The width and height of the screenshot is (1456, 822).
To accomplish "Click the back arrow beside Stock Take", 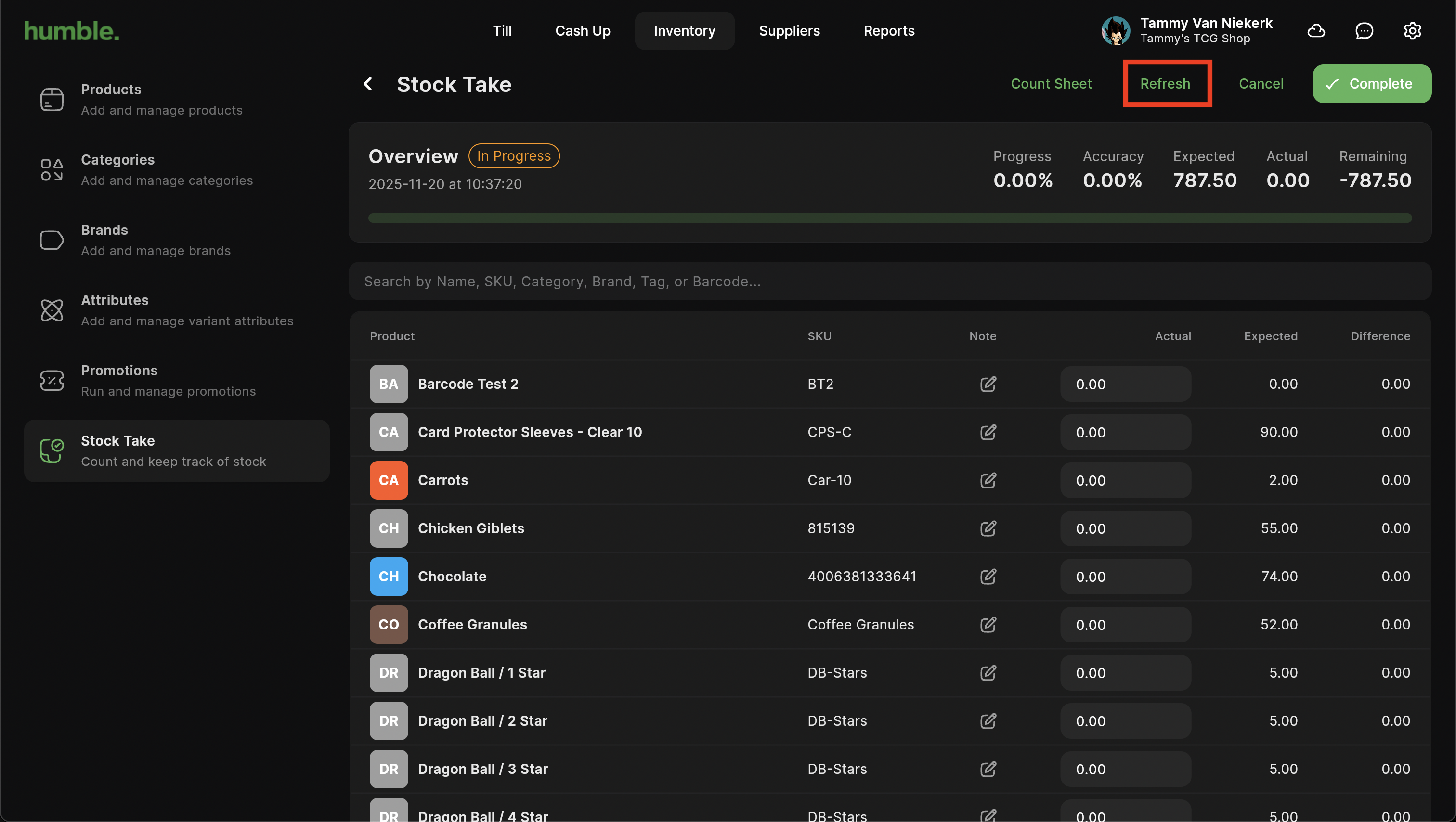I will click(x=368, y=84).
